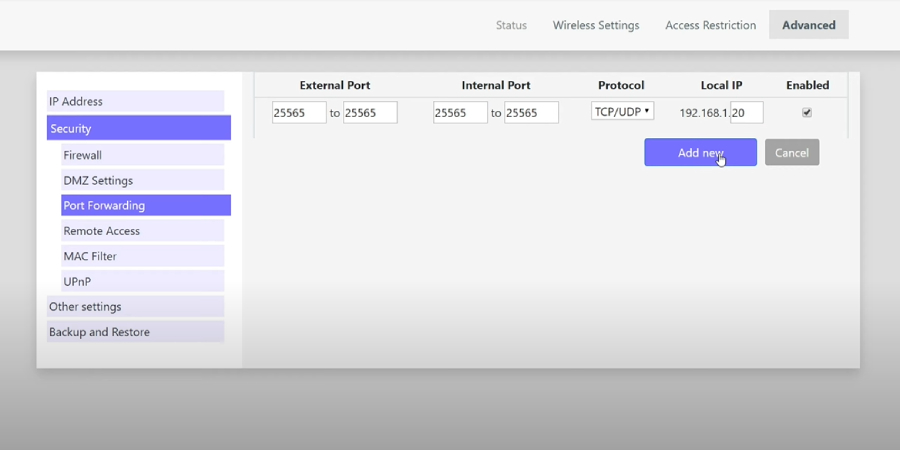Go to MAC Filter settings
Viewport: 900px width, 450px height.
click(142, 256)
